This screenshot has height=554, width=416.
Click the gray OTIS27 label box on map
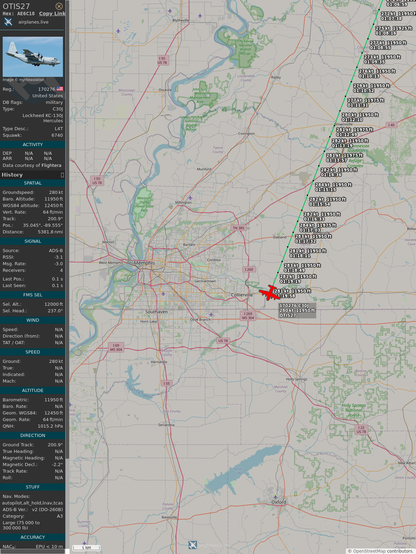tap(297, 310)
